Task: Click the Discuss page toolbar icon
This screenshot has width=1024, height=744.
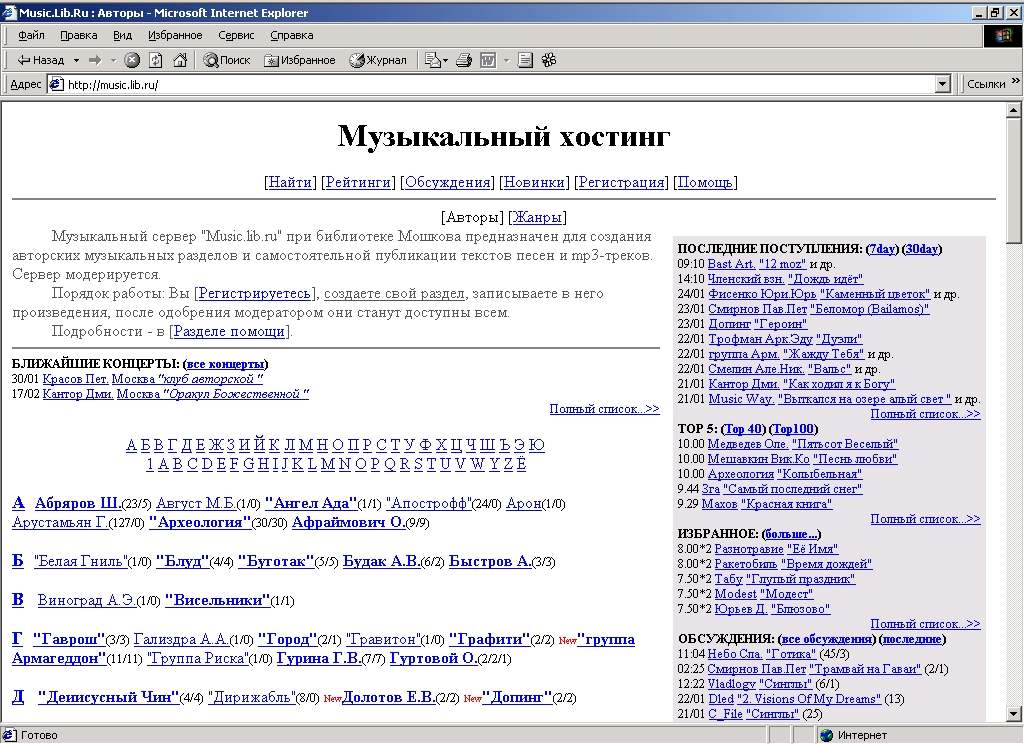Action: point(525,60)
